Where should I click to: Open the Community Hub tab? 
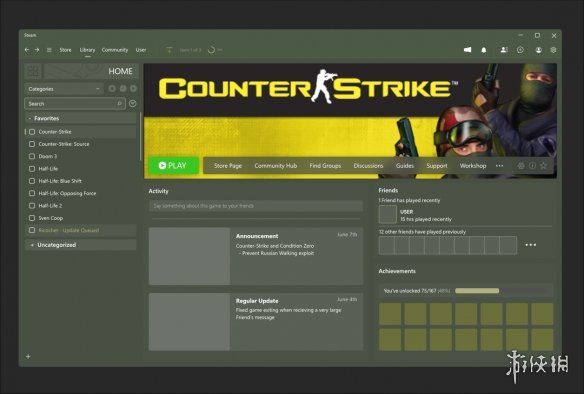(276, 166)
